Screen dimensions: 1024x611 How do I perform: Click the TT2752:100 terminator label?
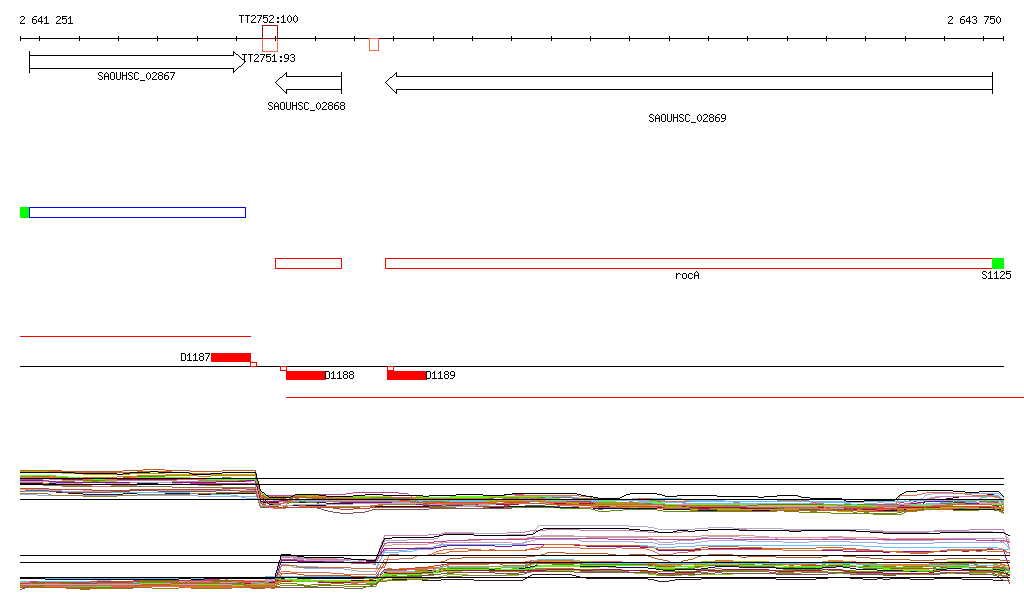pyautogui.click(x=268, y=20)
